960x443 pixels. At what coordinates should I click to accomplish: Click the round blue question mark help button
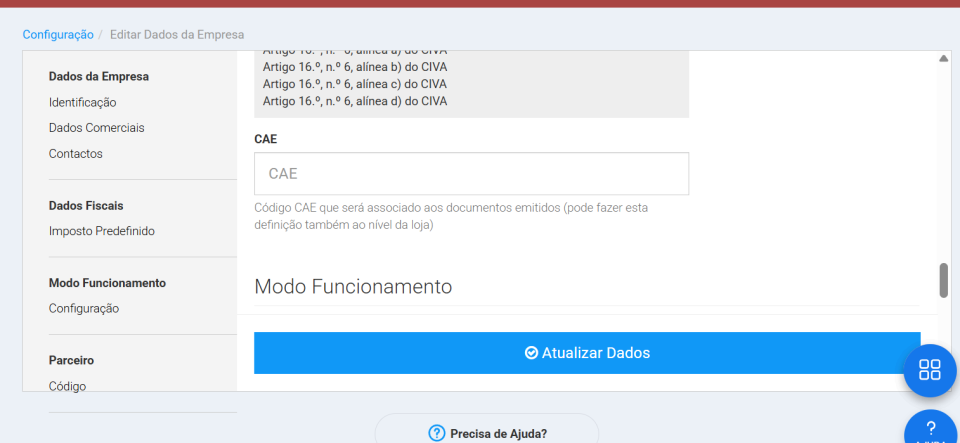click(931, 429)
